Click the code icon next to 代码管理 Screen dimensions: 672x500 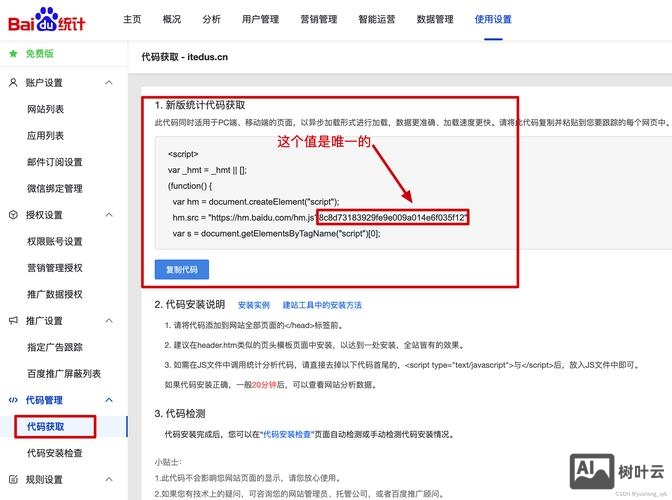click(13, 400)
